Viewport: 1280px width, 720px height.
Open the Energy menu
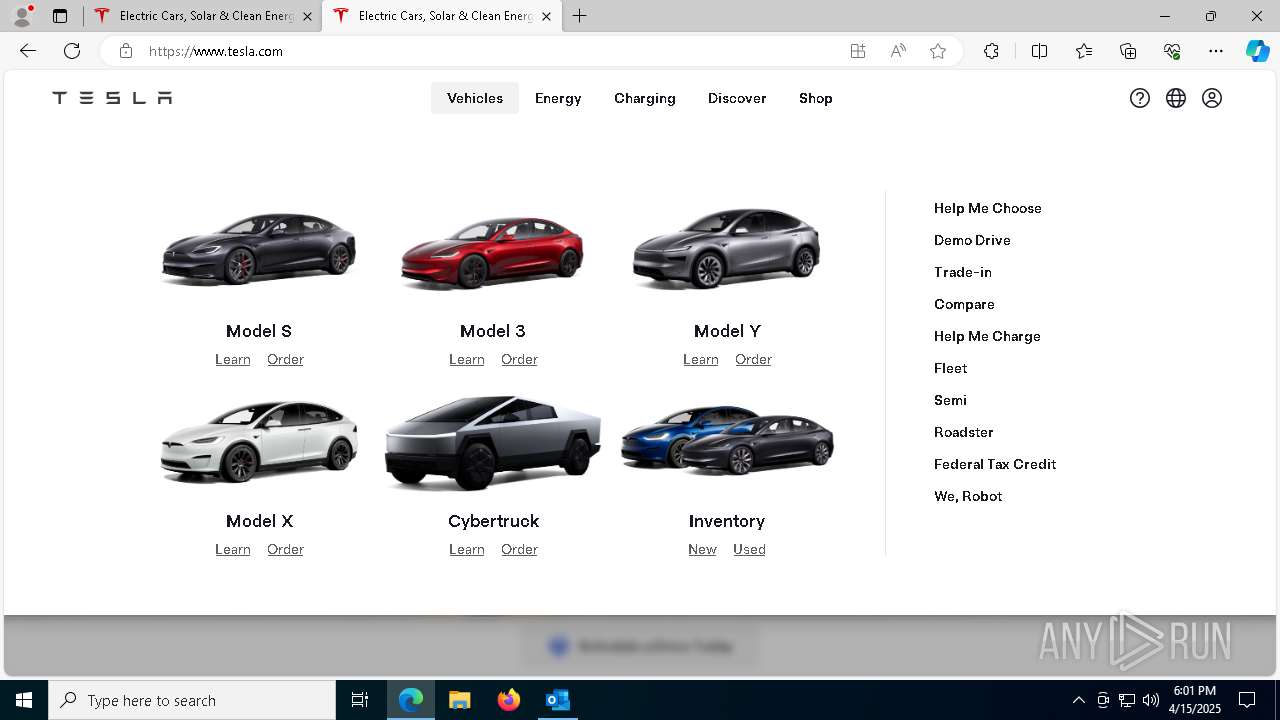(x=558, y=98)
